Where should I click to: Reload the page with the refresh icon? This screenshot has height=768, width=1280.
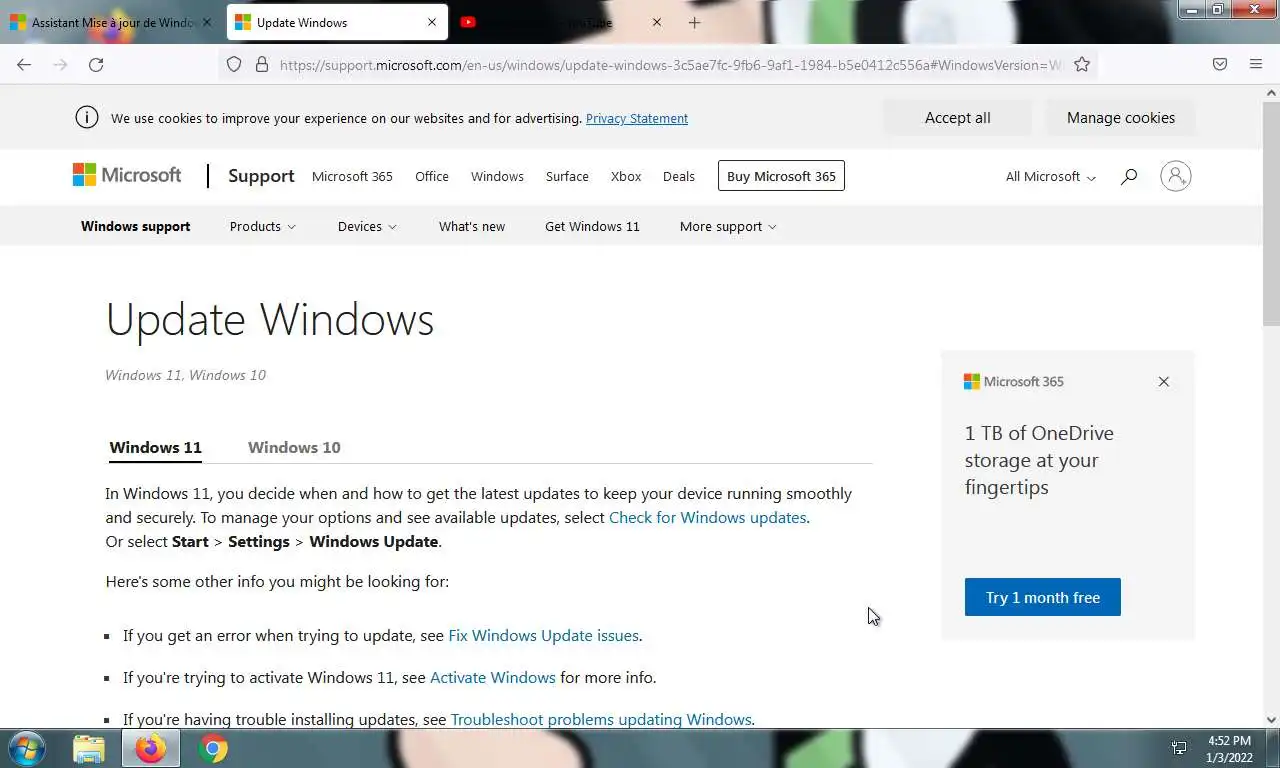96,64
